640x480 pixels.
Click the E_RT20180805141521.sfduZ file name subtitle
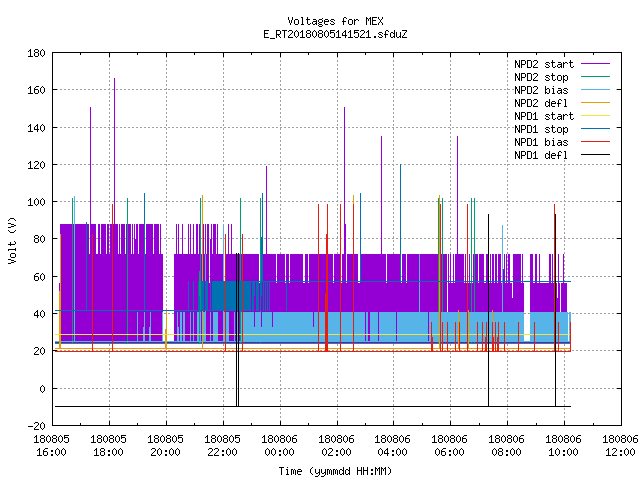point(335,34)
